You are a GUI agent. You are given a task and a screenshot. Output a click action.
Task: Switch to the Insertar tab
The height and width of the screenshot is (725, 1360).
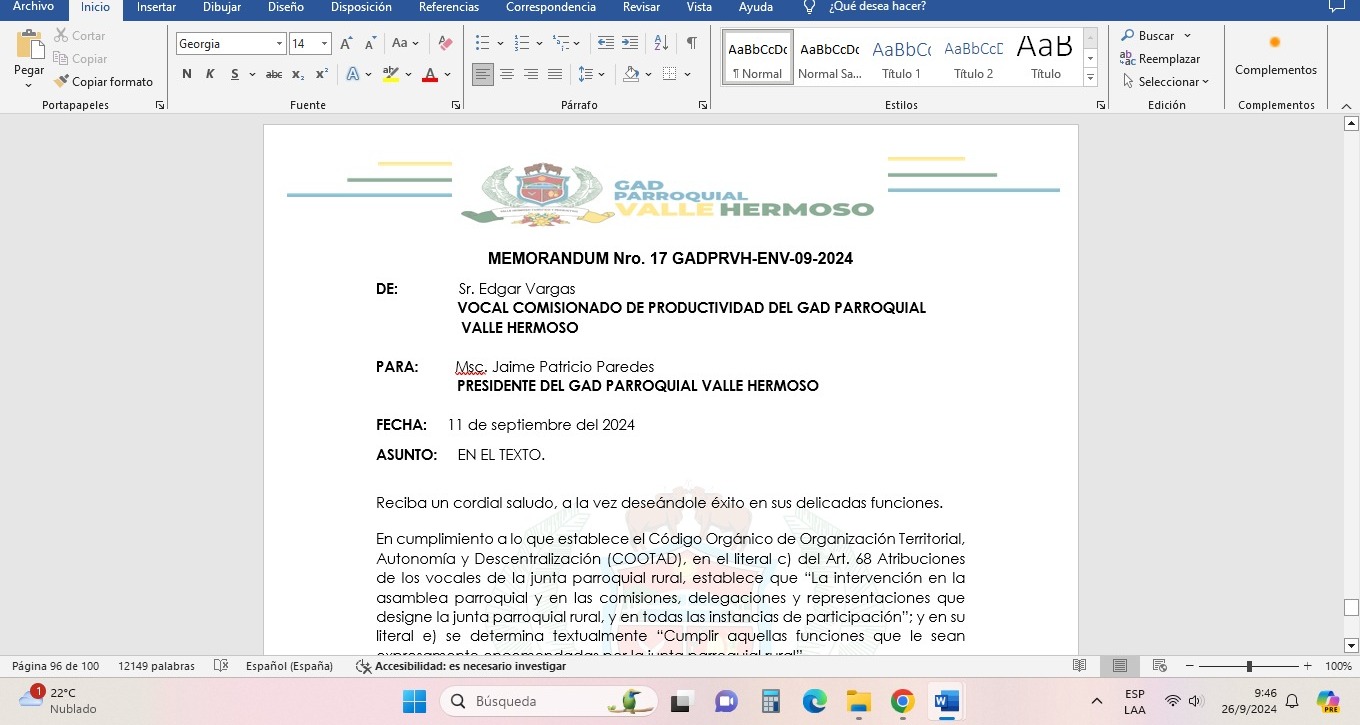click(156, 7)
